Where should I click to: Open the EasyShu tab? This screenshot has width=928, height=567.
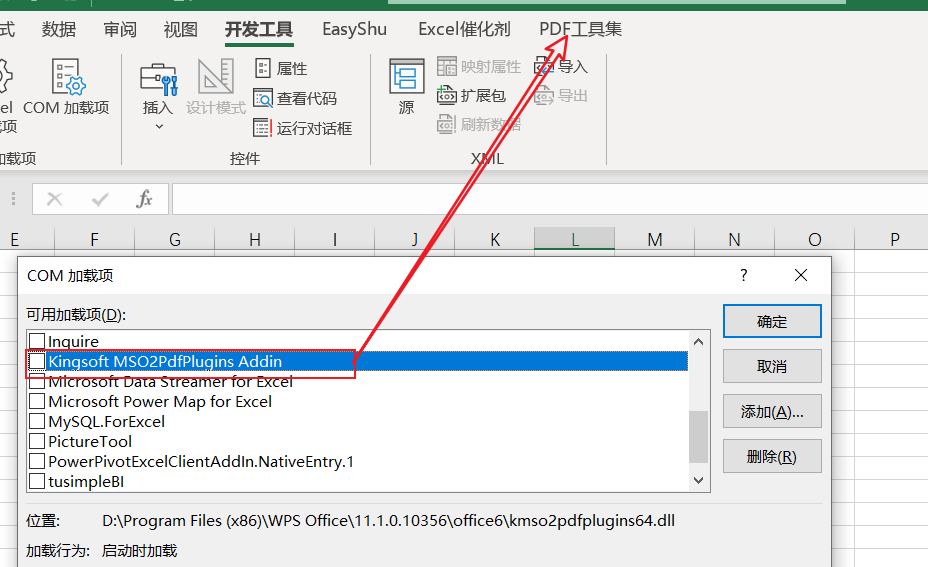pos(354,29)
